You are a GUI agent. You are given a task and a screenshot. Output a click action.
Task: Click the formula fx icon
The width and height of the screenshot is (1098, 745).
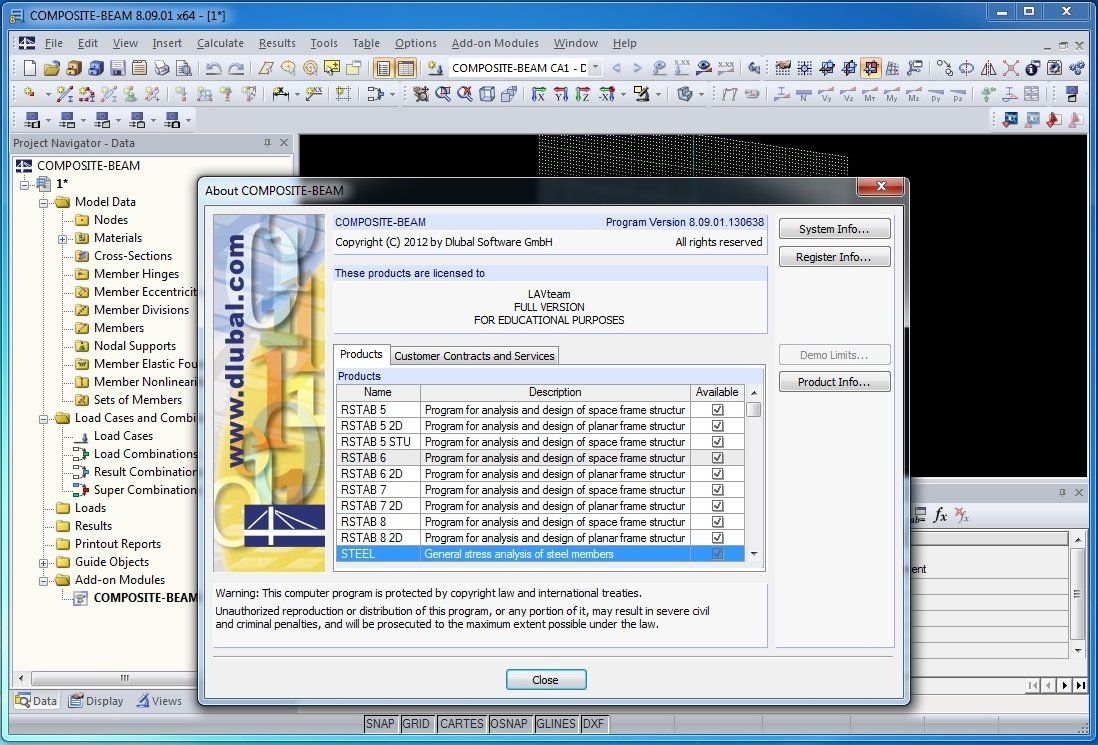[x=940, y=515]
